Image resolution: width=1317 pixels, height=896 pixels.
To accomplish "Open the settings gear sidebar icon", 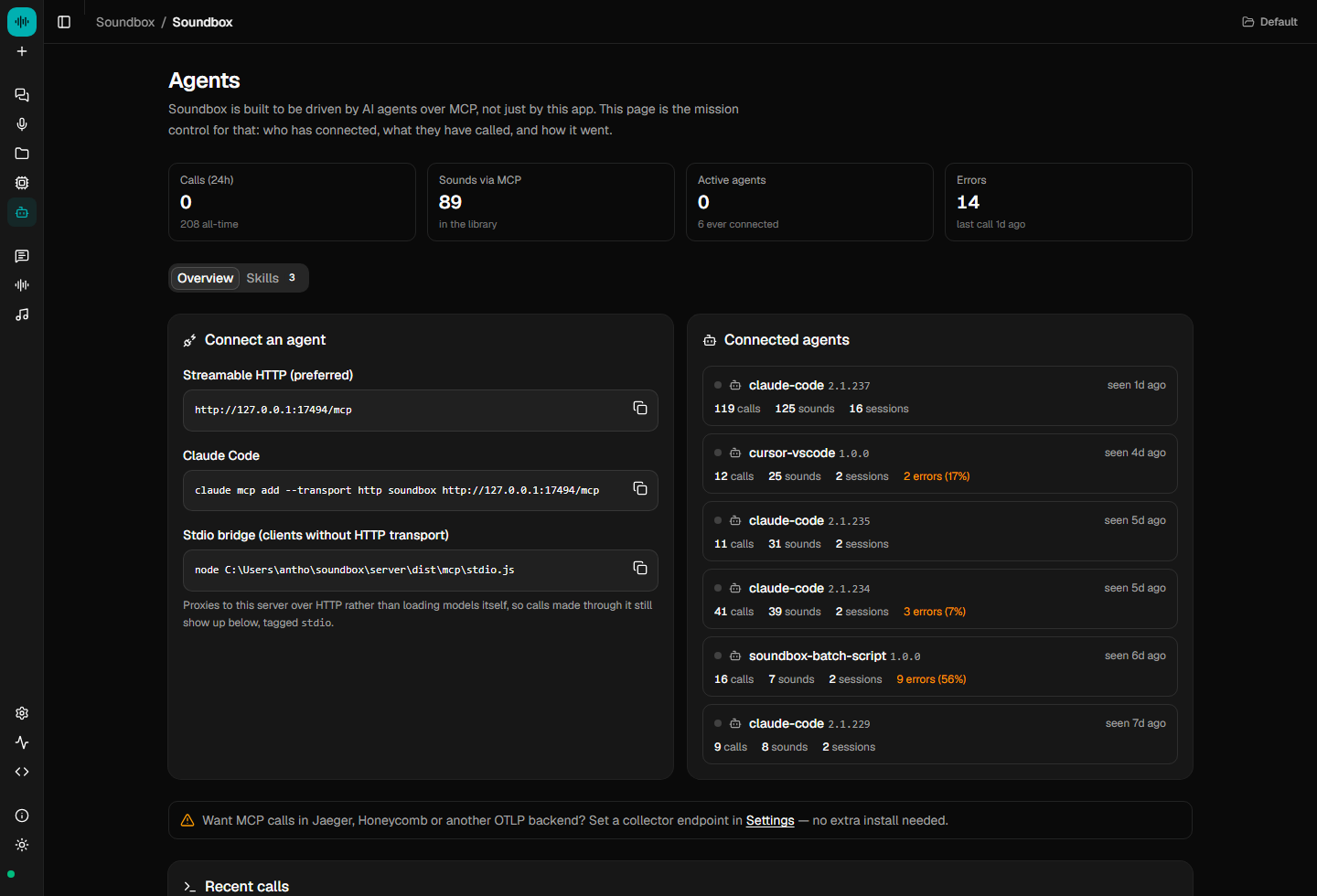I will coord(22,713).
